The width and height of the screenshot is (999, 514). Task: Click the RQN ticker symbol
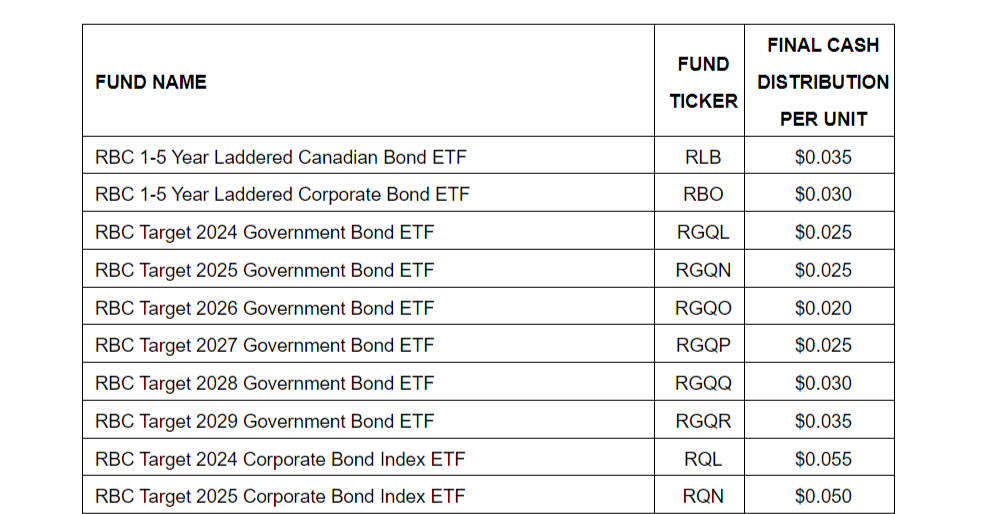[703, 496]
